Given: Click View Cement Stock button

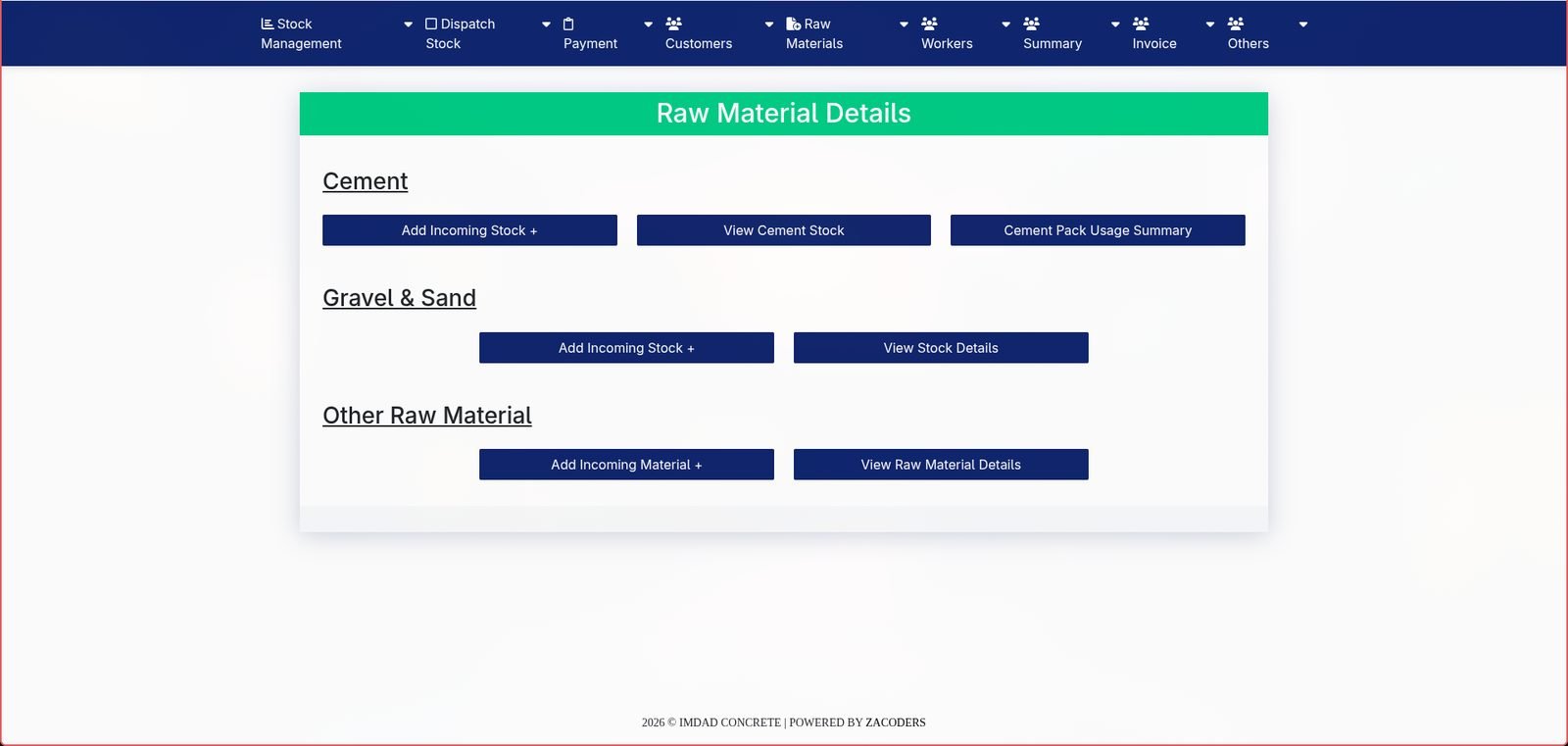Looking at the screenshot, I should (784, 230).
